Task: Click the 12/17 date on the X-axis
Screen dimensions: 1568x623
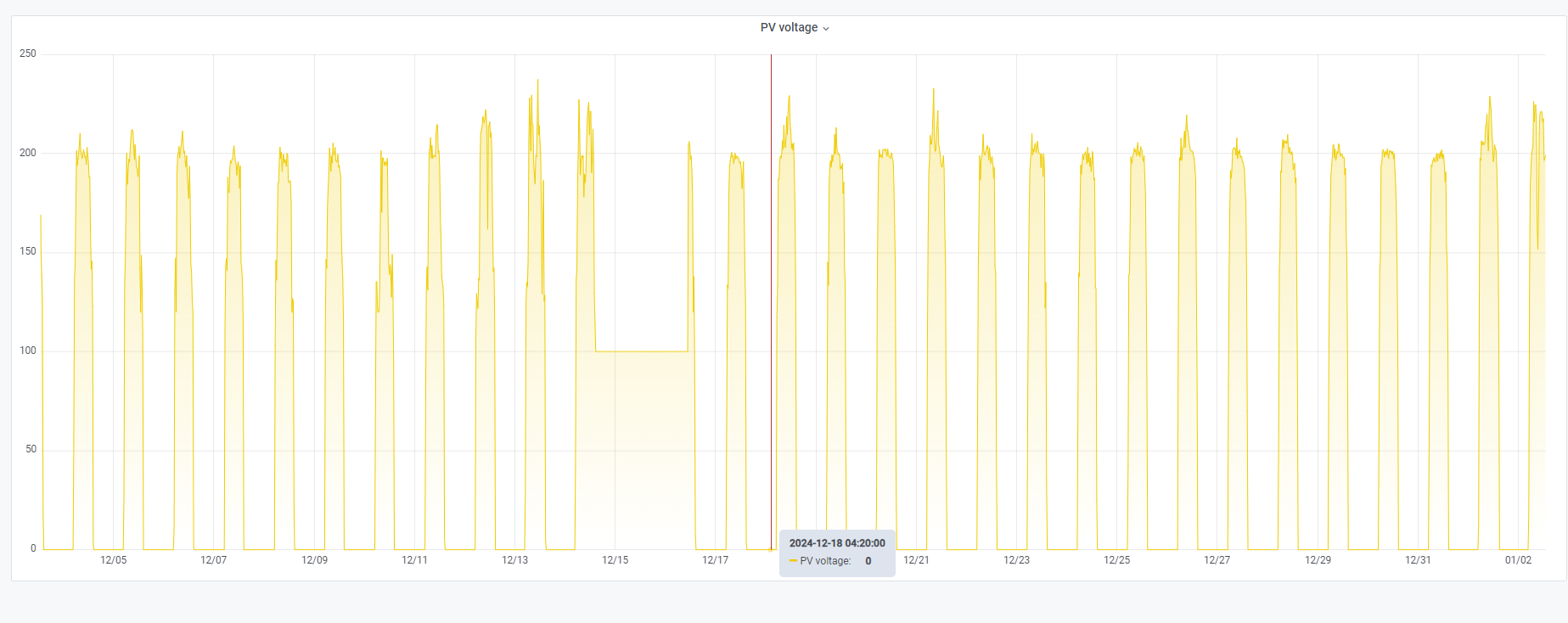Action: pos(716,560)
